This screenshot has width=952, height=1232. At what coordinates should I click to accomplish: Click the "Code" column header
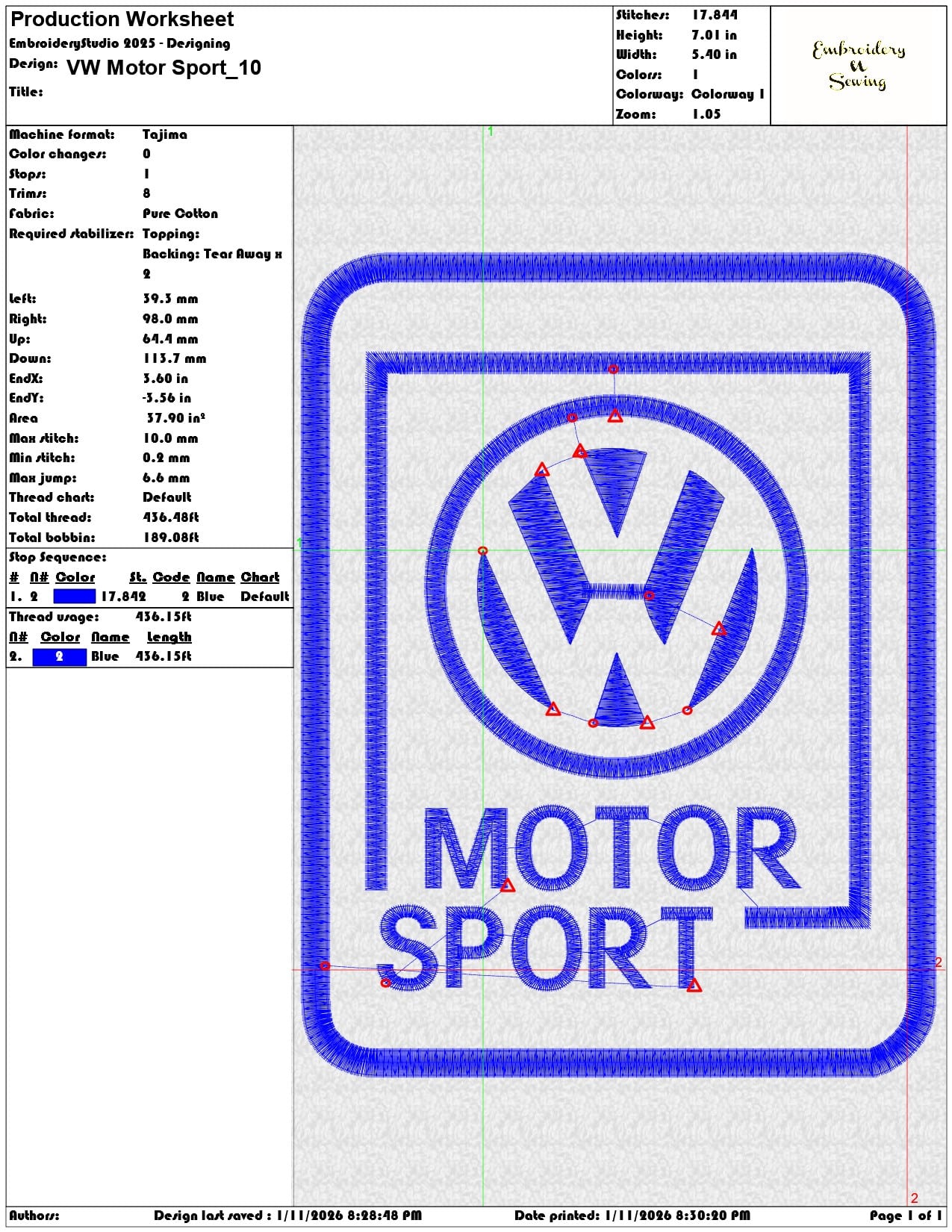click(x=172, y=577)
